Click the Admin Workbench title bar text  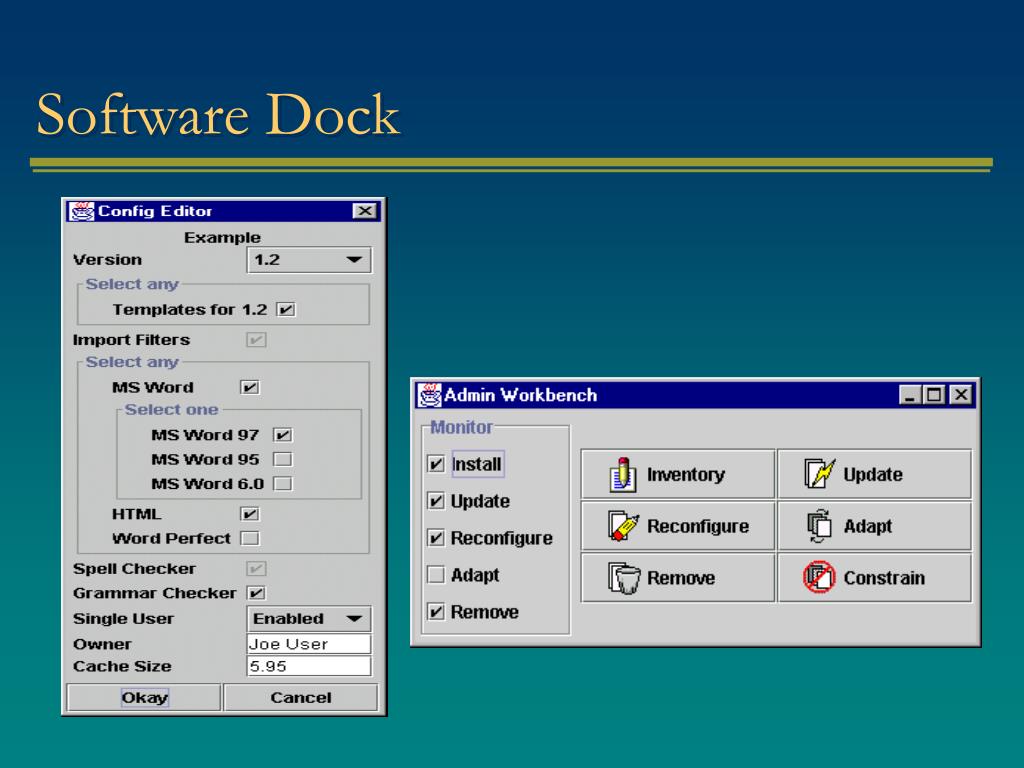520,395
